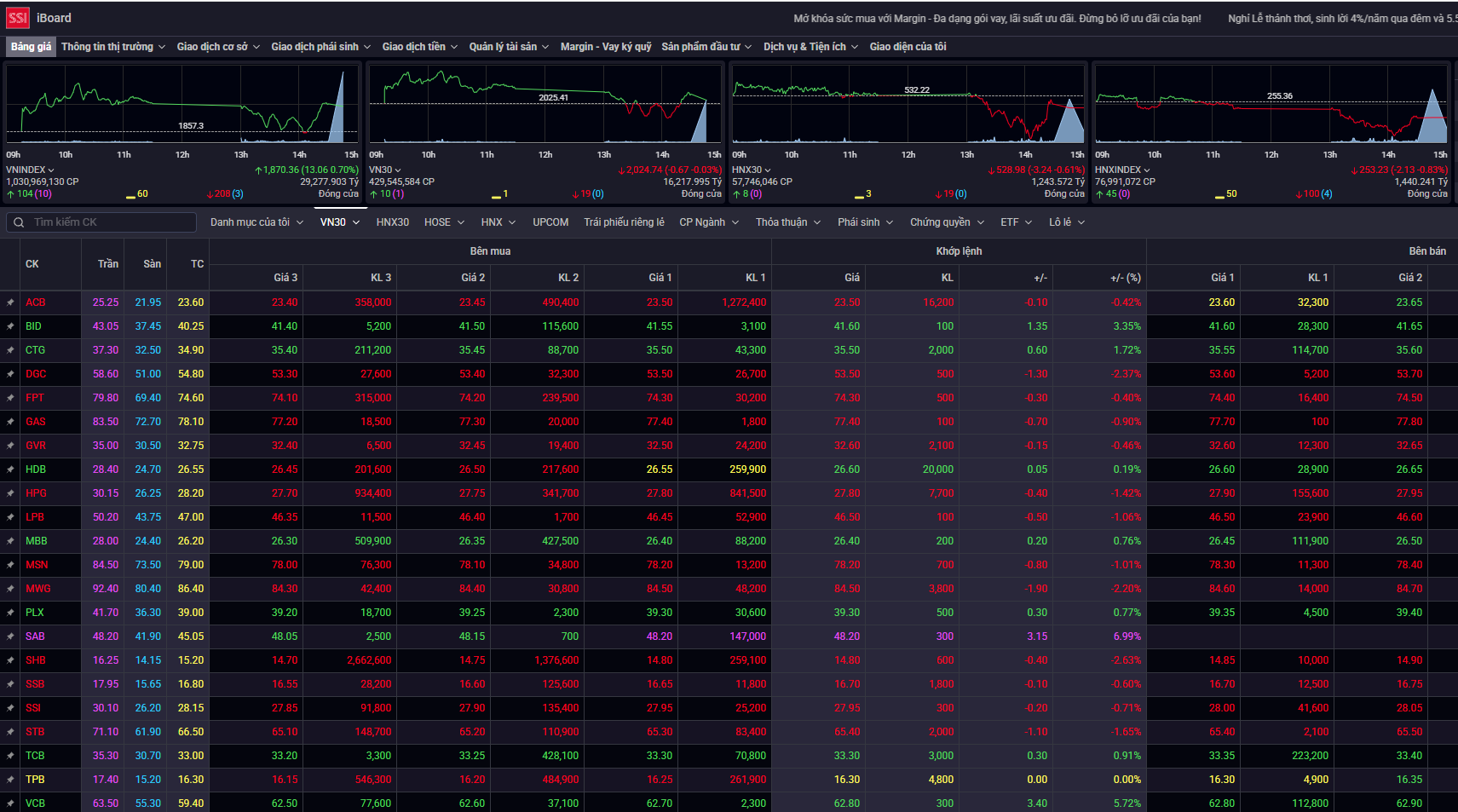Click the pin icon next to ACB
Screen dimensions: 1458x812
click(x=10, y=302)
